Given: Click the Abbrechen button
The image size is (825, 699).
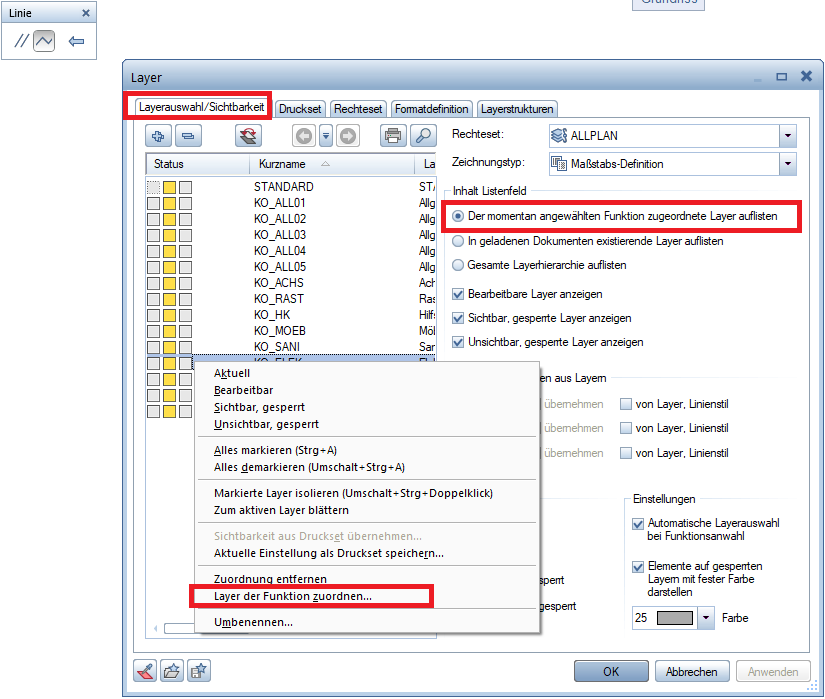Looking at the screenshot, I should click(691, 671).
